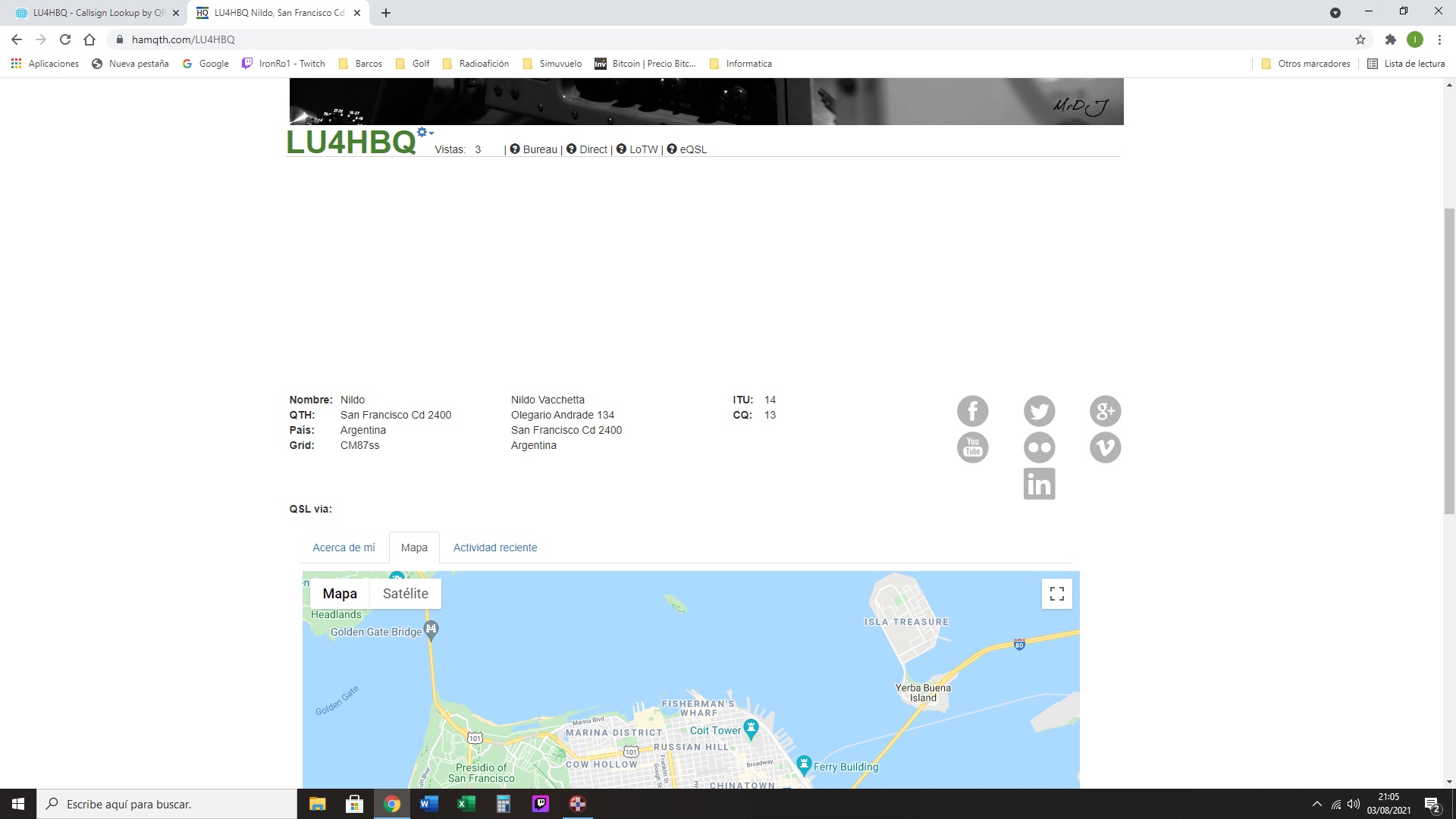Open the Chrome three-dot menu
1456x819 pixels.
pos(1439,39)
